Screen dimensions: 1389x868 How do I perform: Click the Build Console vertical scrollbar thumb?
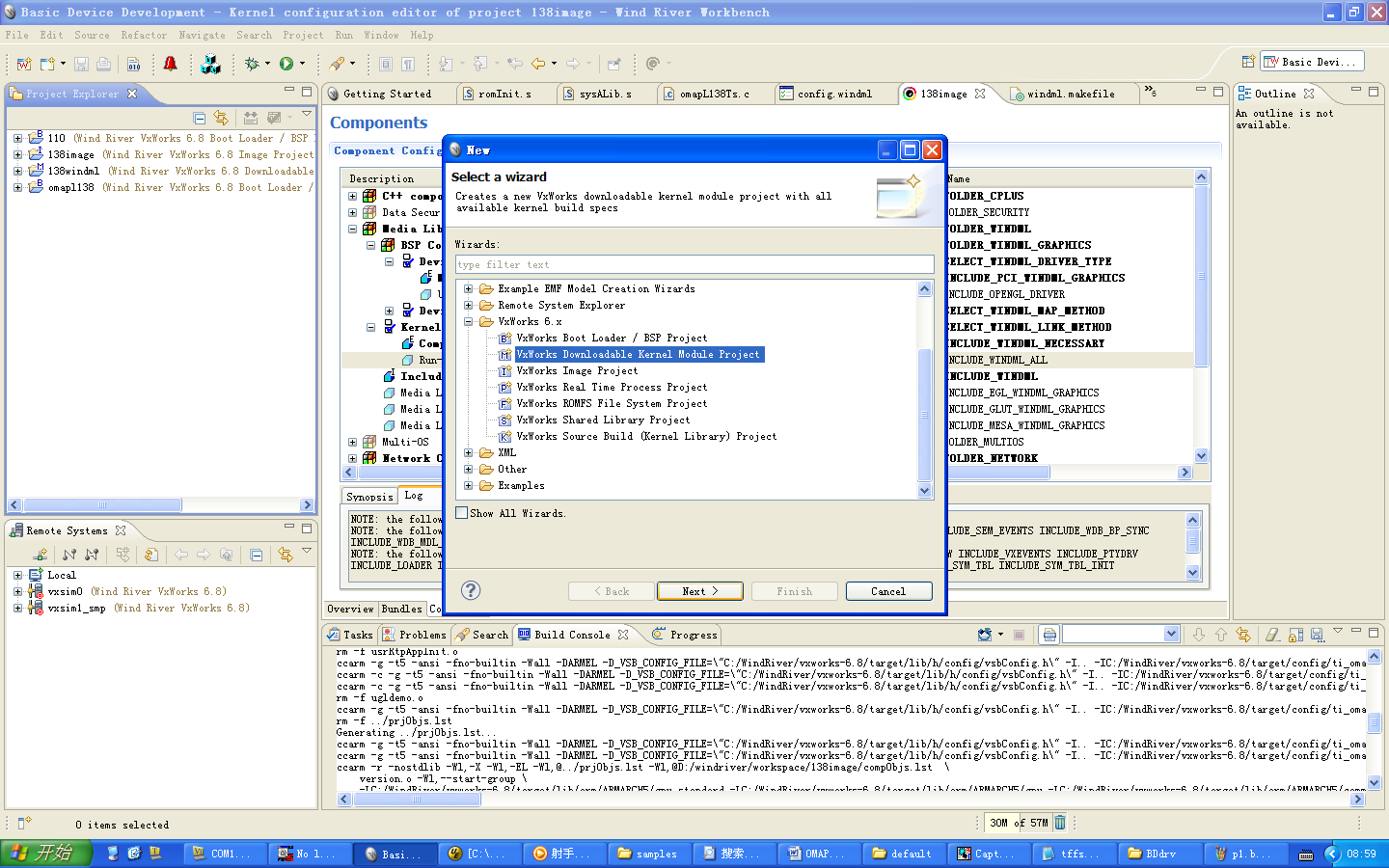coord(1375,722)
